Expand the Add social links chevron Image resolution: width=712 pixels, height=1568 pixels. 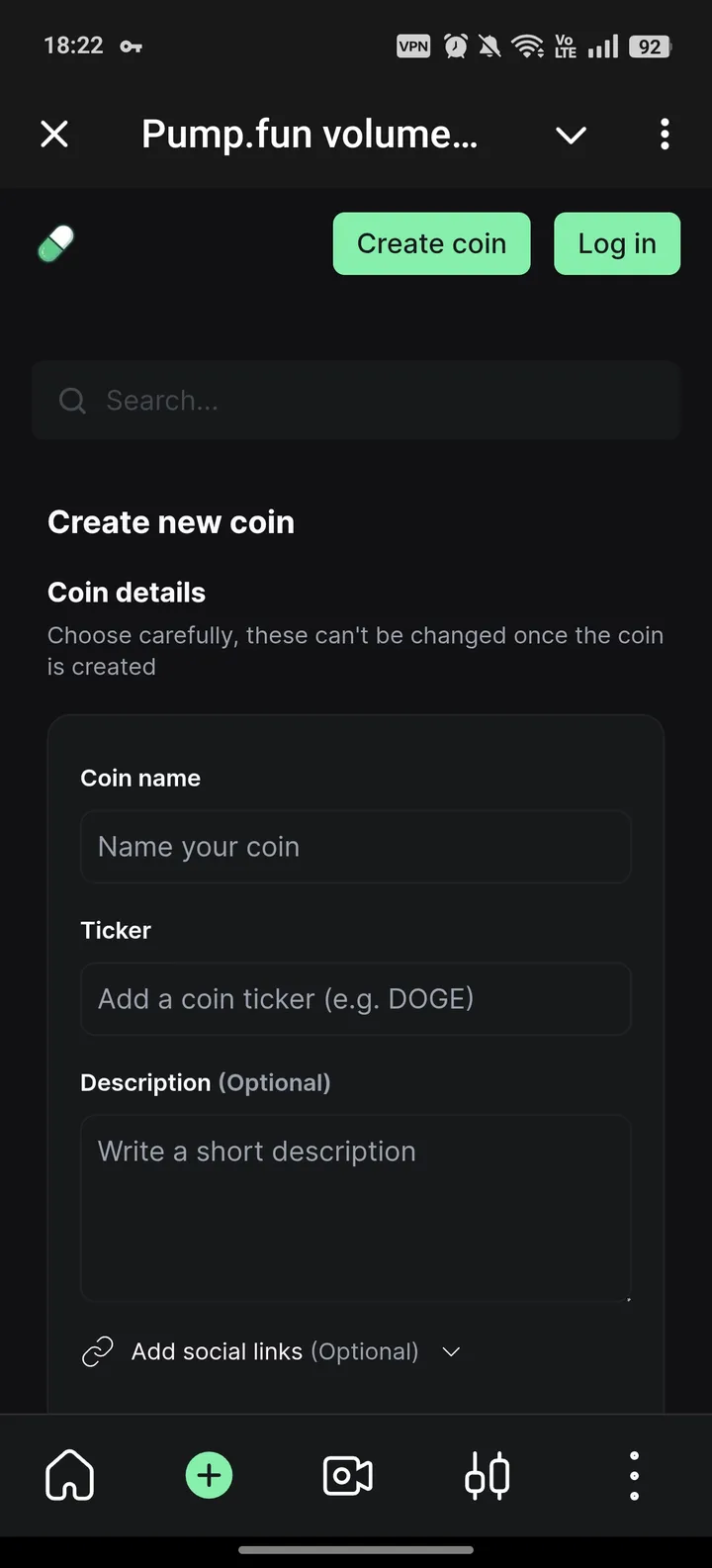click(x=451, y=1351)
